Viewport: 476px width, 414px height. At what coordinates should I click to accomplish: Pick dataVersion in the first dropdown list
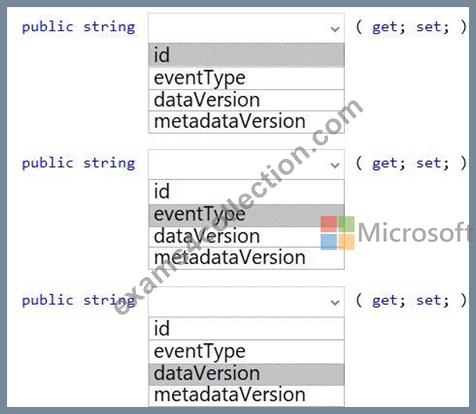point(246,100)
